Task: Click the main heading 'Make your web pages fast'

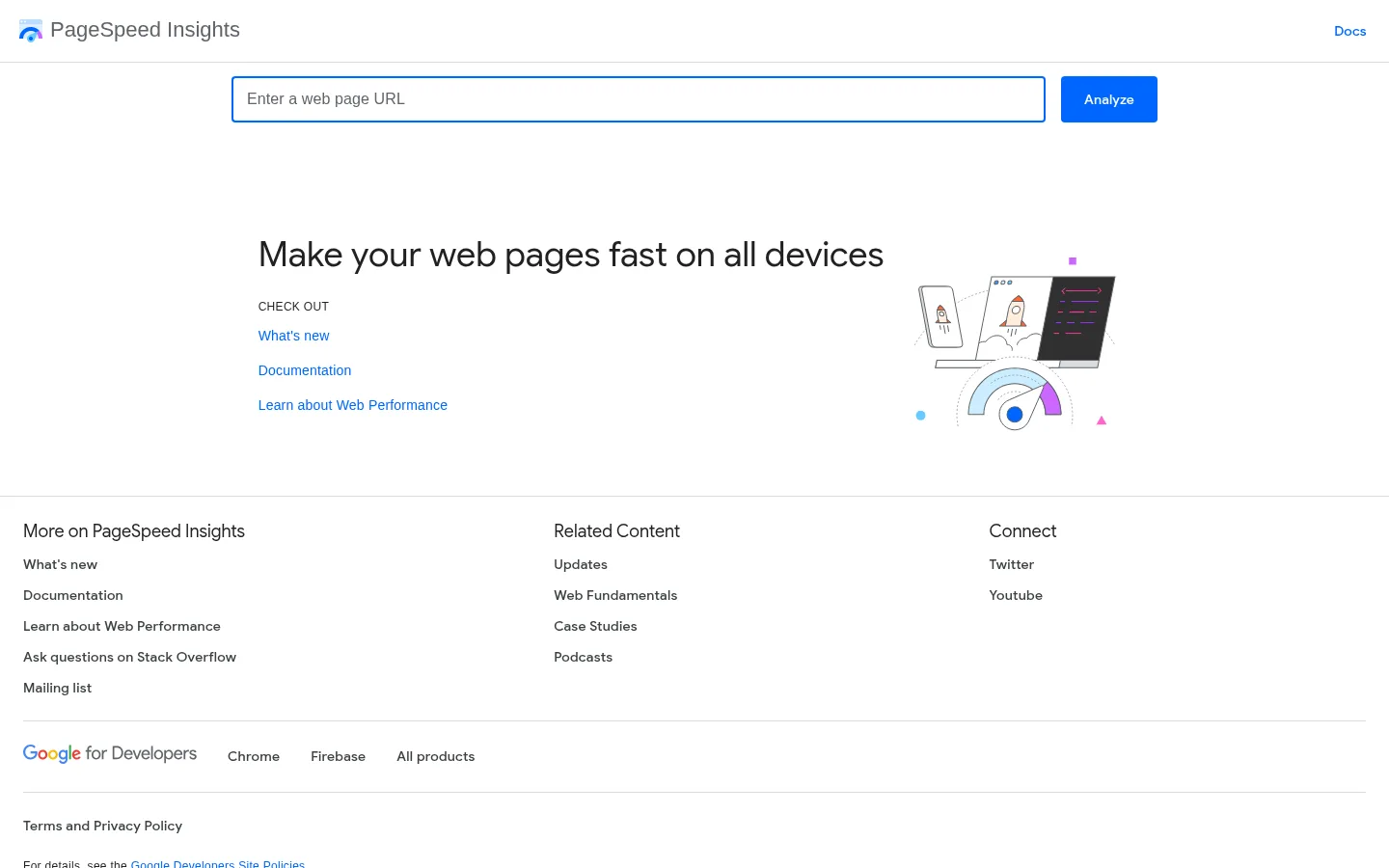Action: pyautogui.click(x=571, y=255)
